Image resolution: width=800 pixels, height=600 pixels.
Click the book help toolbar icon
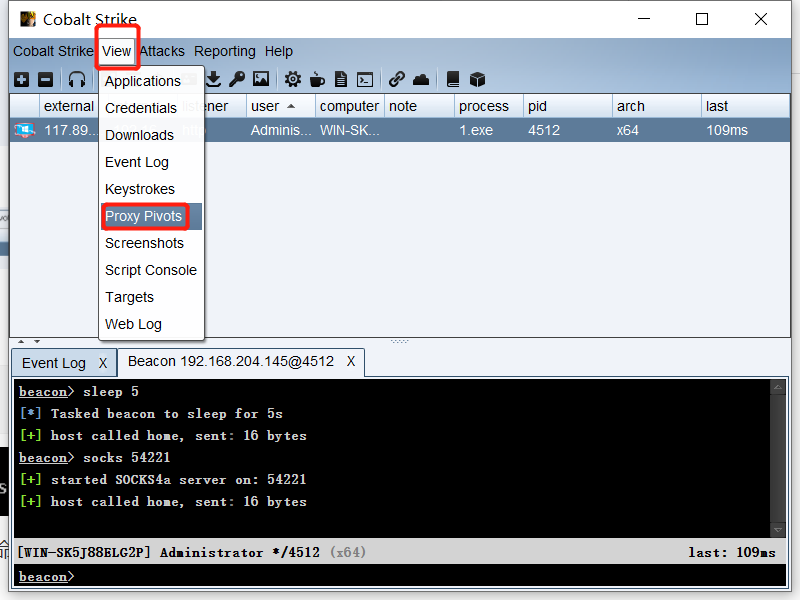click(453, 80)
